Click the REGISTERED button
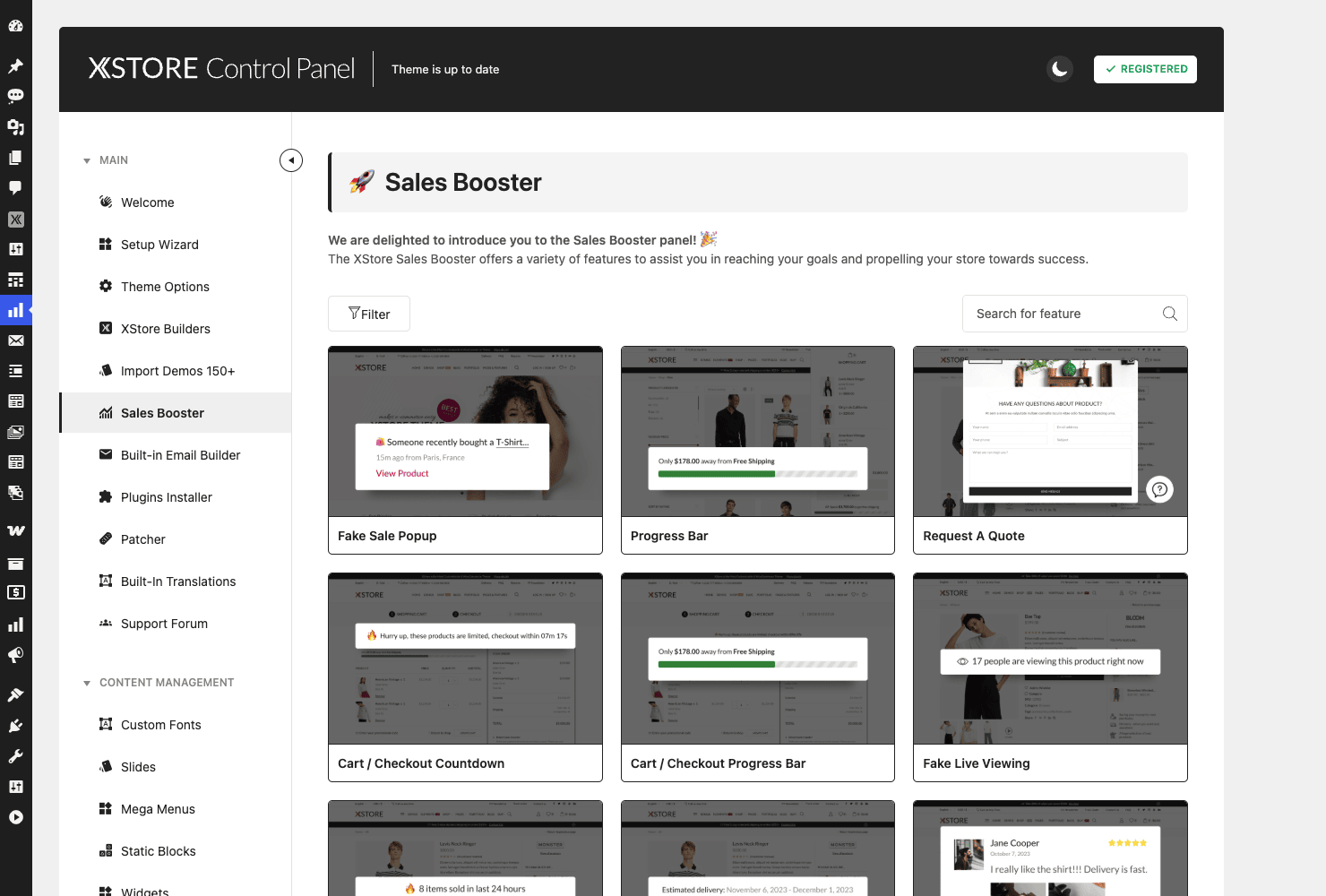 coord(1145,69)
